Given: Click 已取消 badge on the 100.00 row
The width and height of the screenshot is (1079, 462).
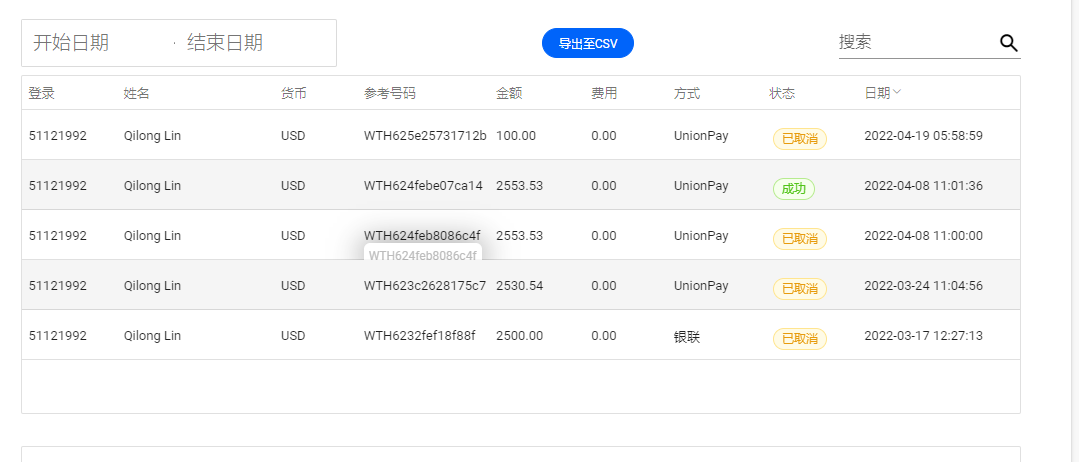Looking at the screenshot, I should [799, 139].
